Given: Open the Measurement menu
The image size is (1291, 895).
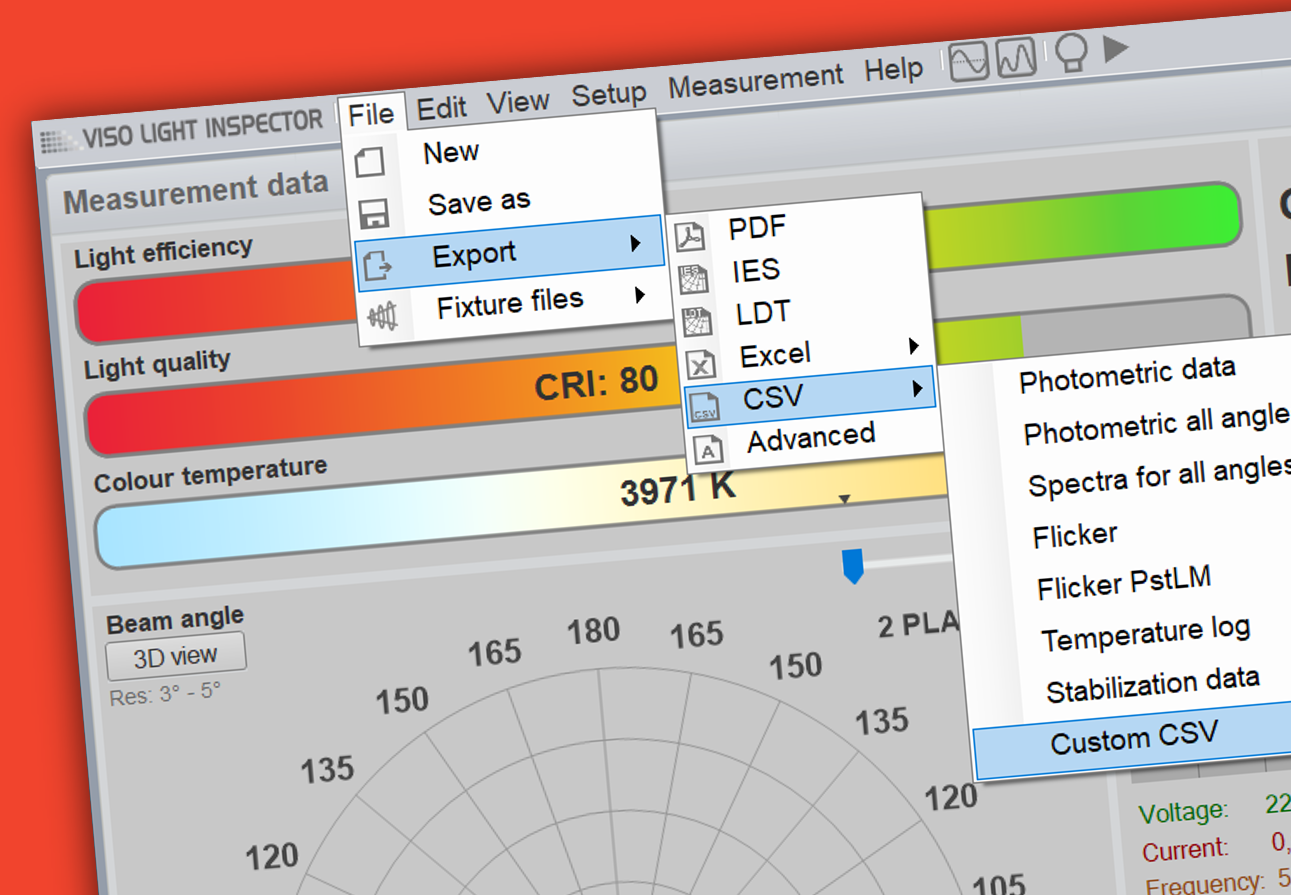Looking at the screenshot, I should tap(756, 83).
